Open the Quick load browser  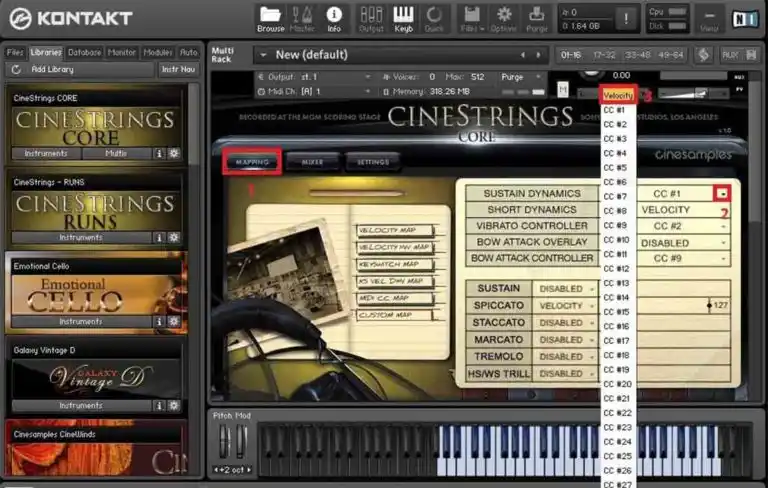click(433, 19)
